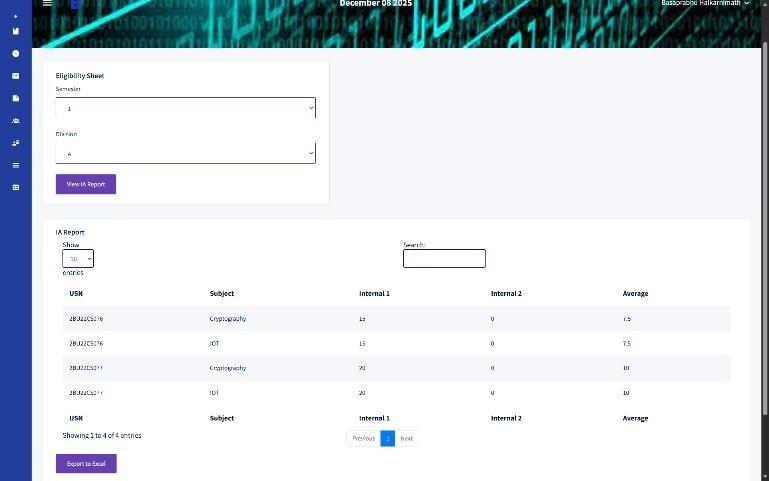Click Average 7.5 in the second row
The height and width of the screenshot is (481, 769).
pyautogui.click(x=626, y=343)
